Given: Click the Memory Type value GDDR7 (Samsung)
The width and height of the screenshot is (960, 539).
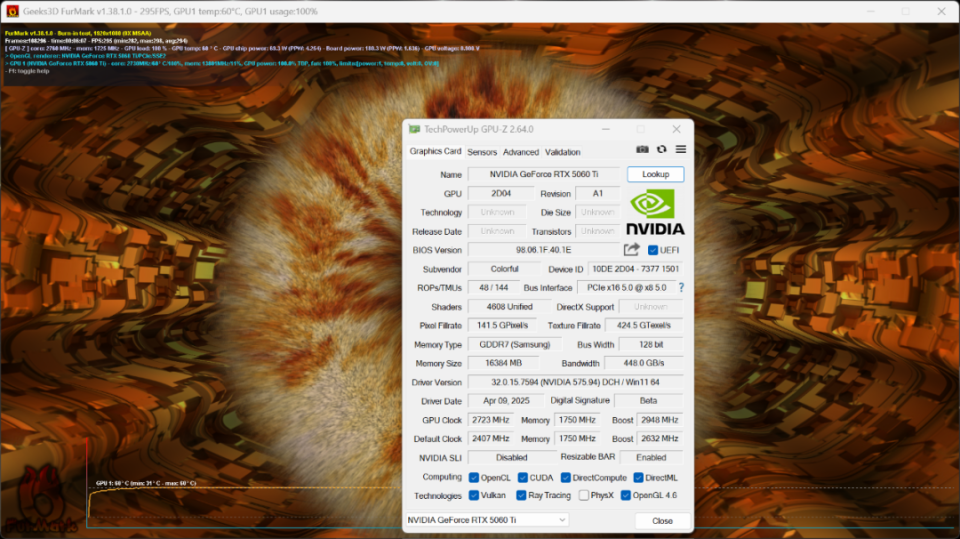Looking at the screenshot, I should pos(514,345).
